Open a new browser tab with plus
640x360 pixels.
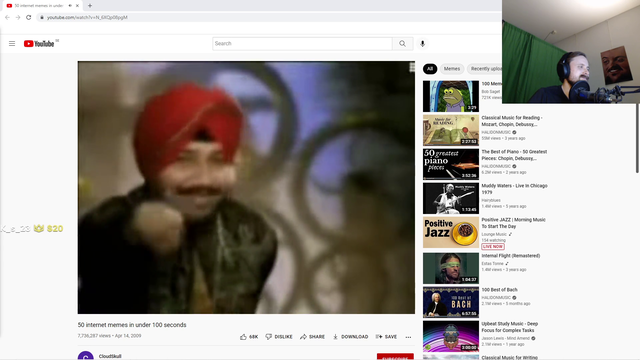click(90, 6)
